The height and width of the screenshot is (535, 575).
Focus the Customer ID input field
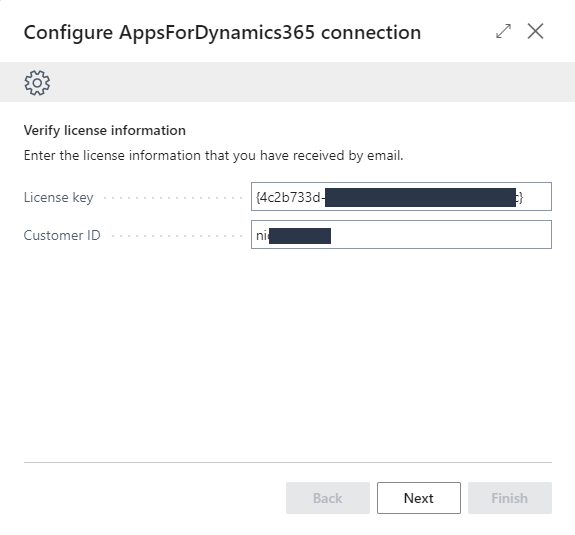click(x=401, y=235)
